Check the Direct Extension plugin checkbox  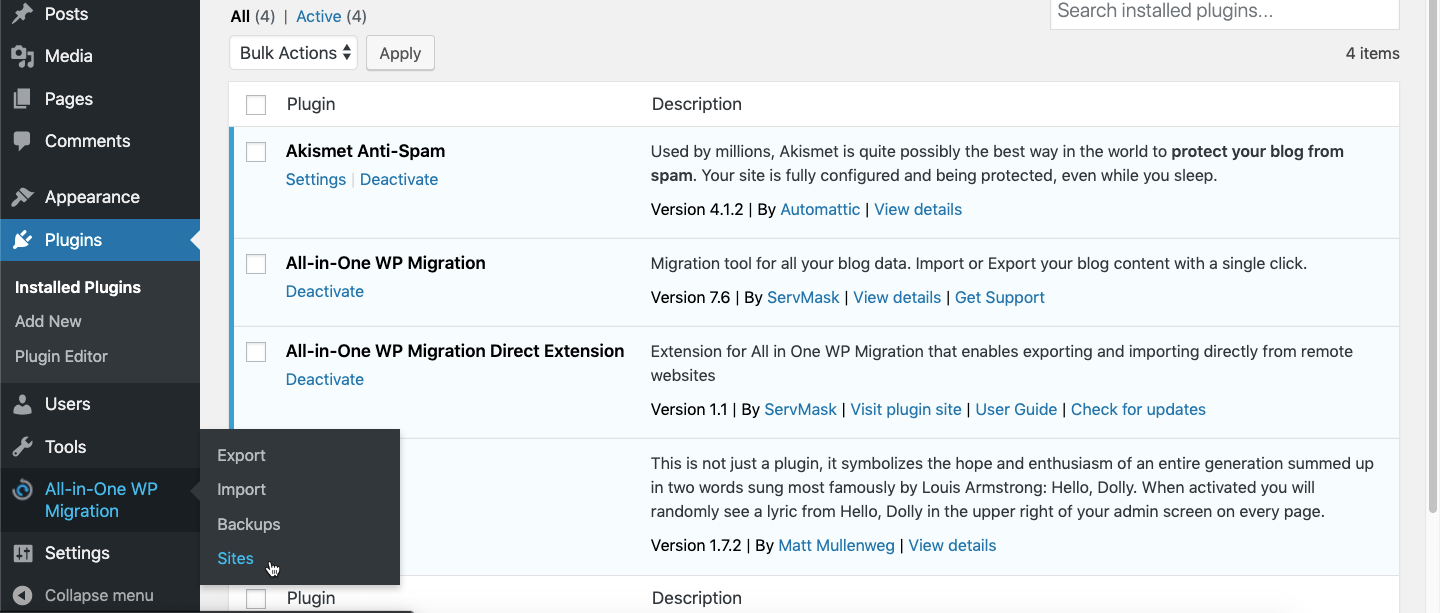click(256, 352)
